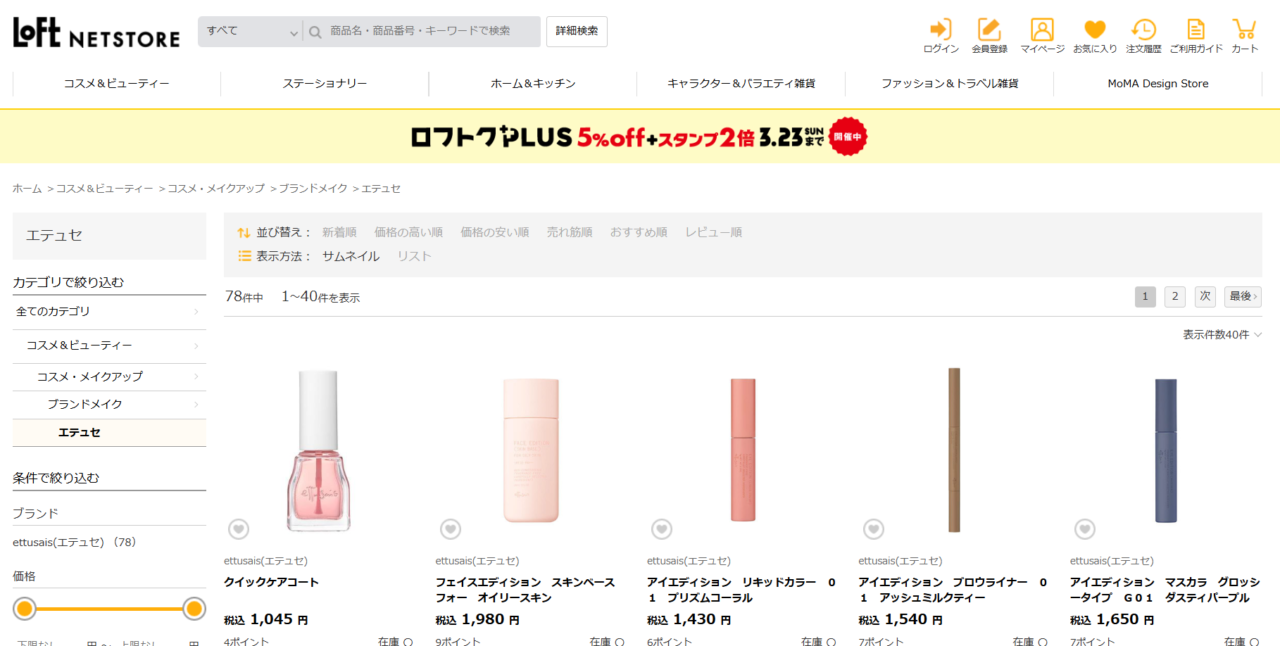Image resolution: width=1280 pixels, height=646 pixels.
Task: Expand ブランドメイク sidebar category
Action: 109,405
